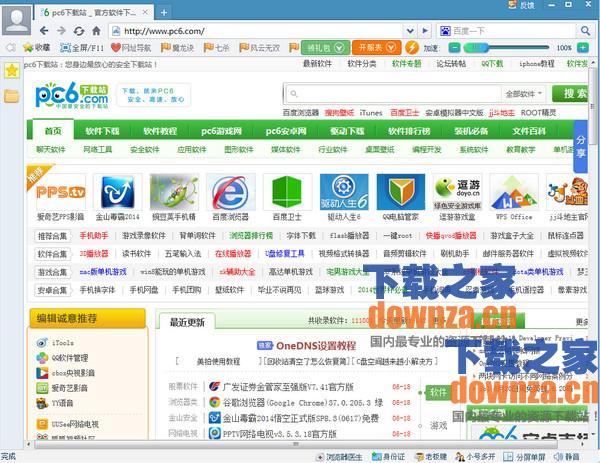This screenshot has height=463, width=600.
Task: Toggle 静音 mute in the status bar
Action: pyautogui.click(x=567, y=456)
